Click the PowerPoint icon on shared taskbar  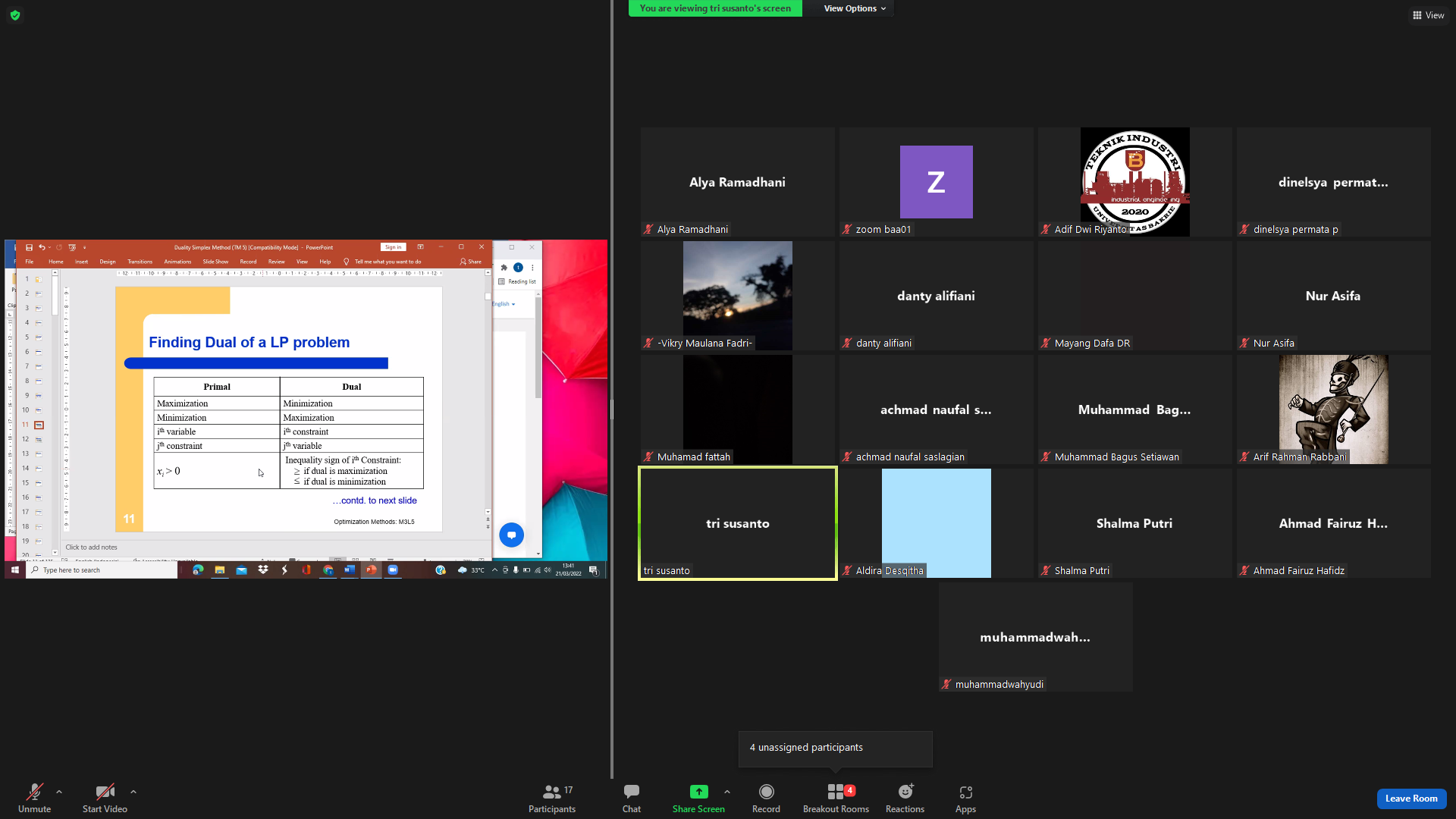tap(372, 570)
